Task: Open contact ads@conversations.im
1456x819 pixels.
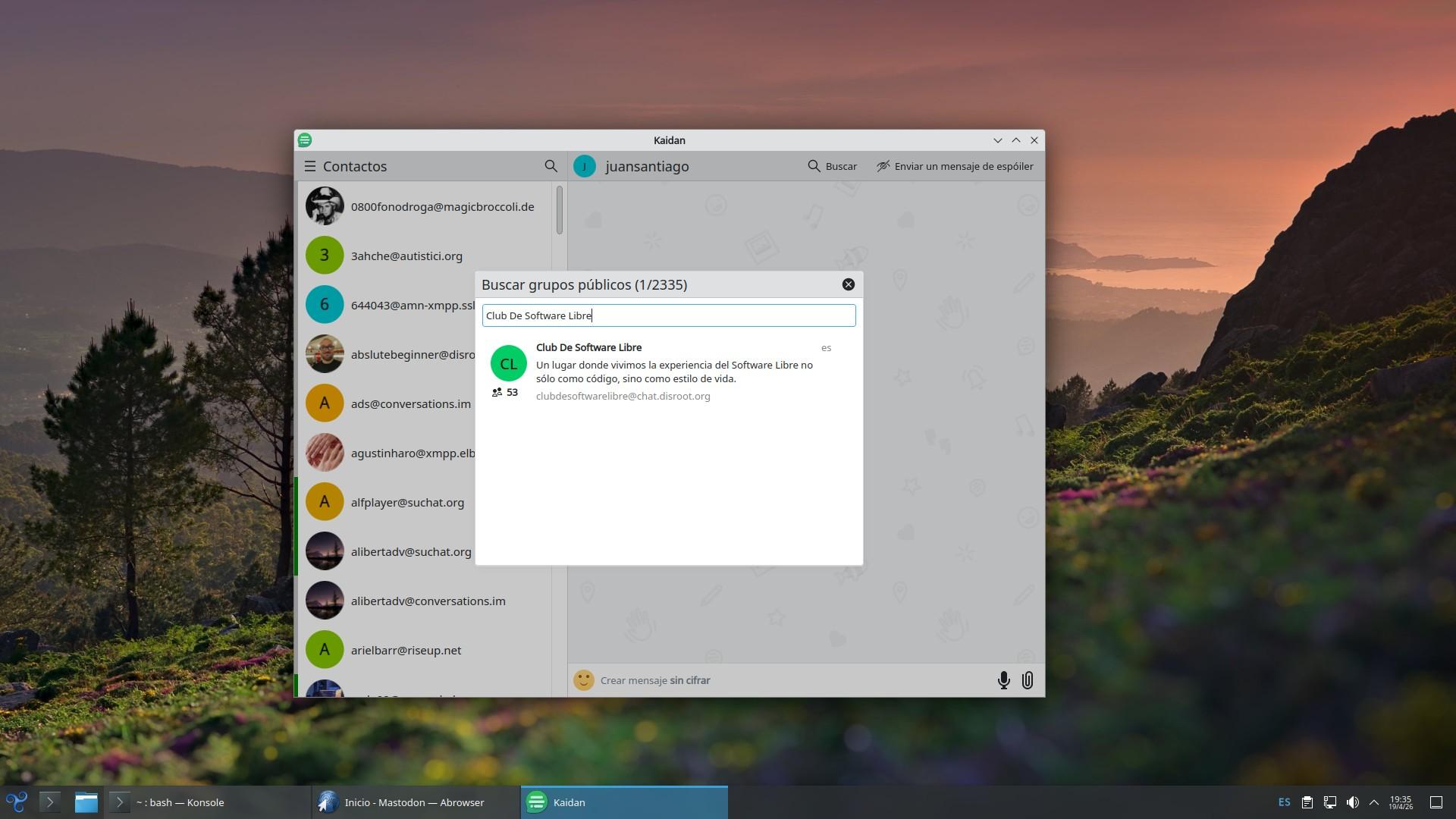Action: 387,403
